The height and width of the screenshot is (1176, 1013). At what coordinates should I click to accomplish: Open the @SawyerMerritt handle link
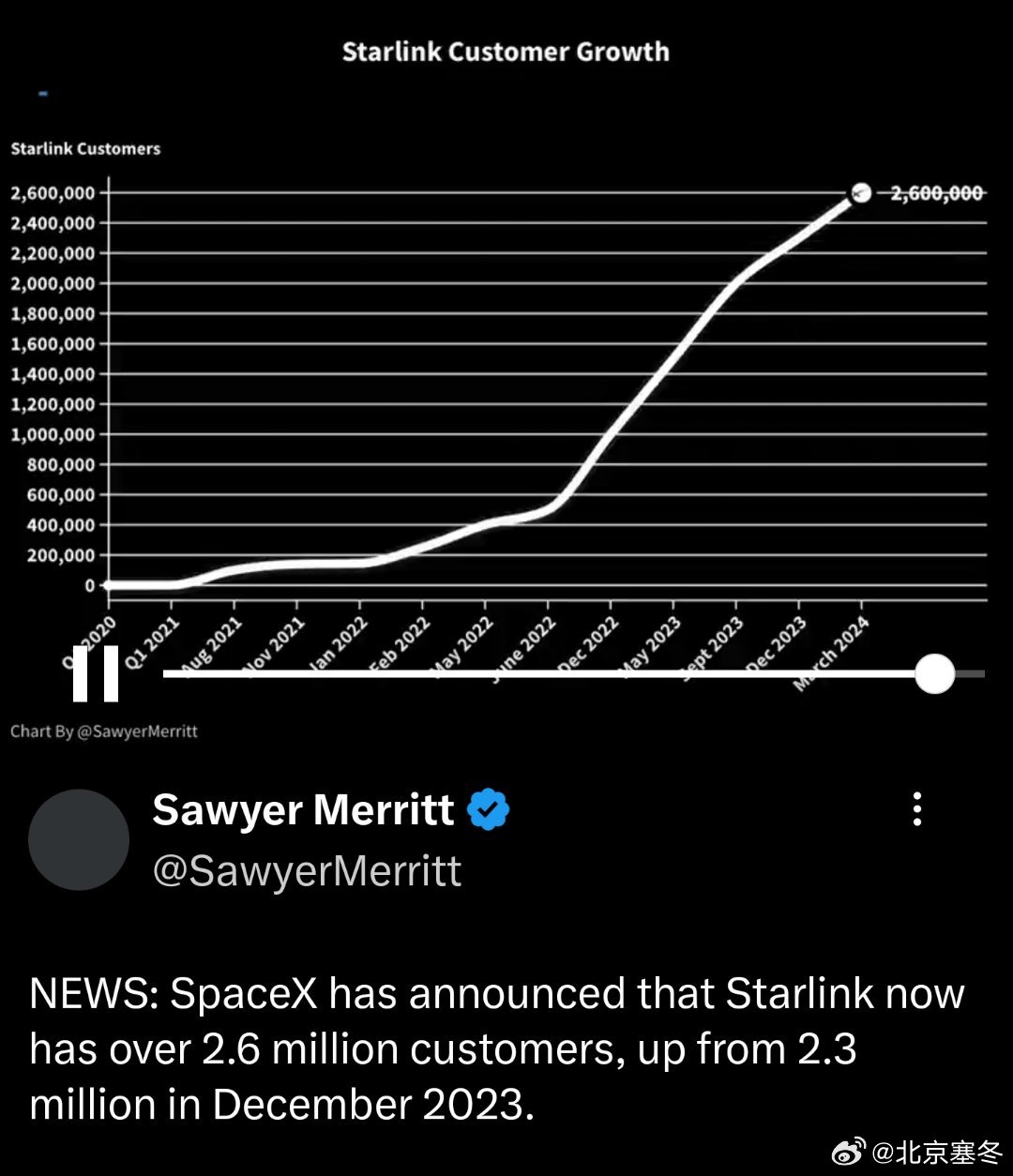point(307,871)
